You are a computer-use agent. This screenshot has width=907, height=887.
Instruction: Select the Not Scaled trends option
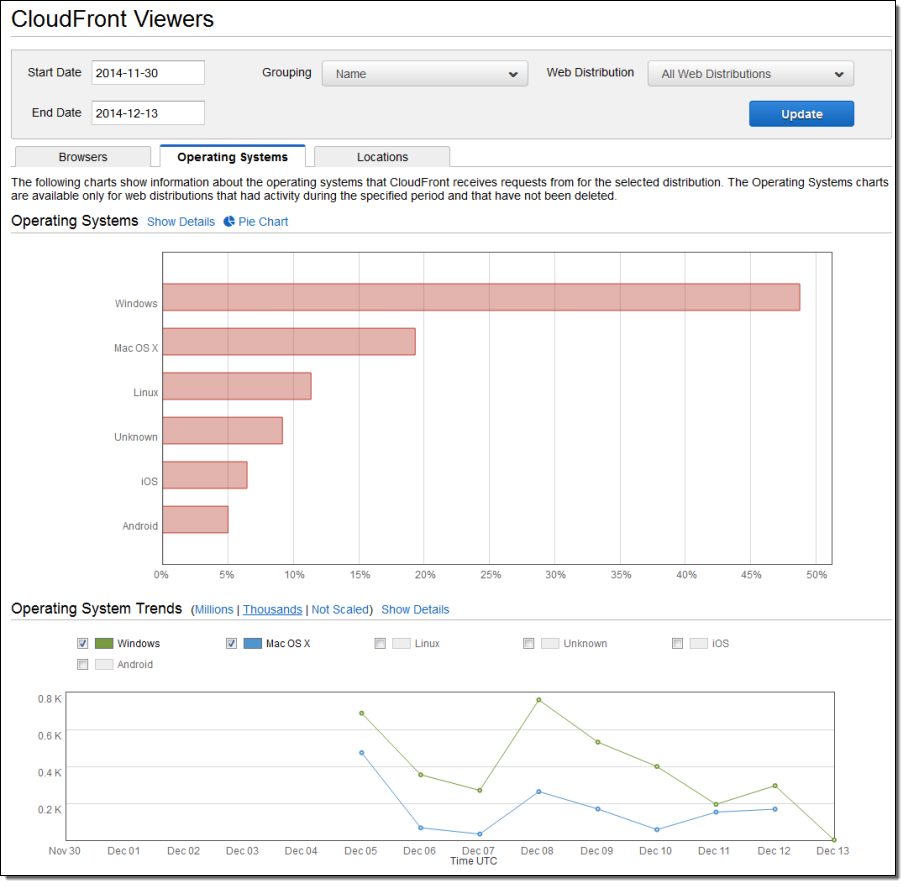(x=341, y=610)
